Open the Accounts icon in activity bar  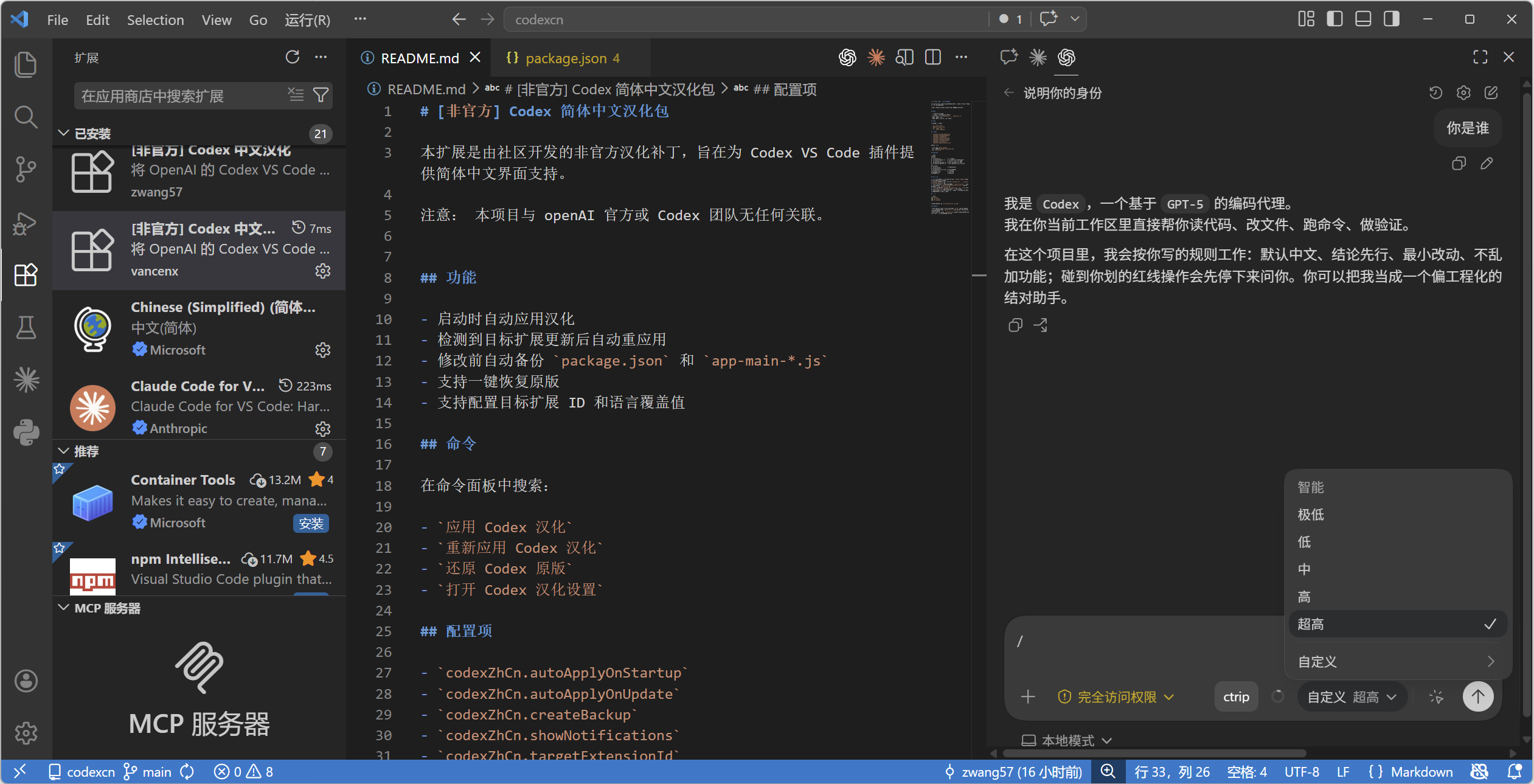(x=26, y=681)
